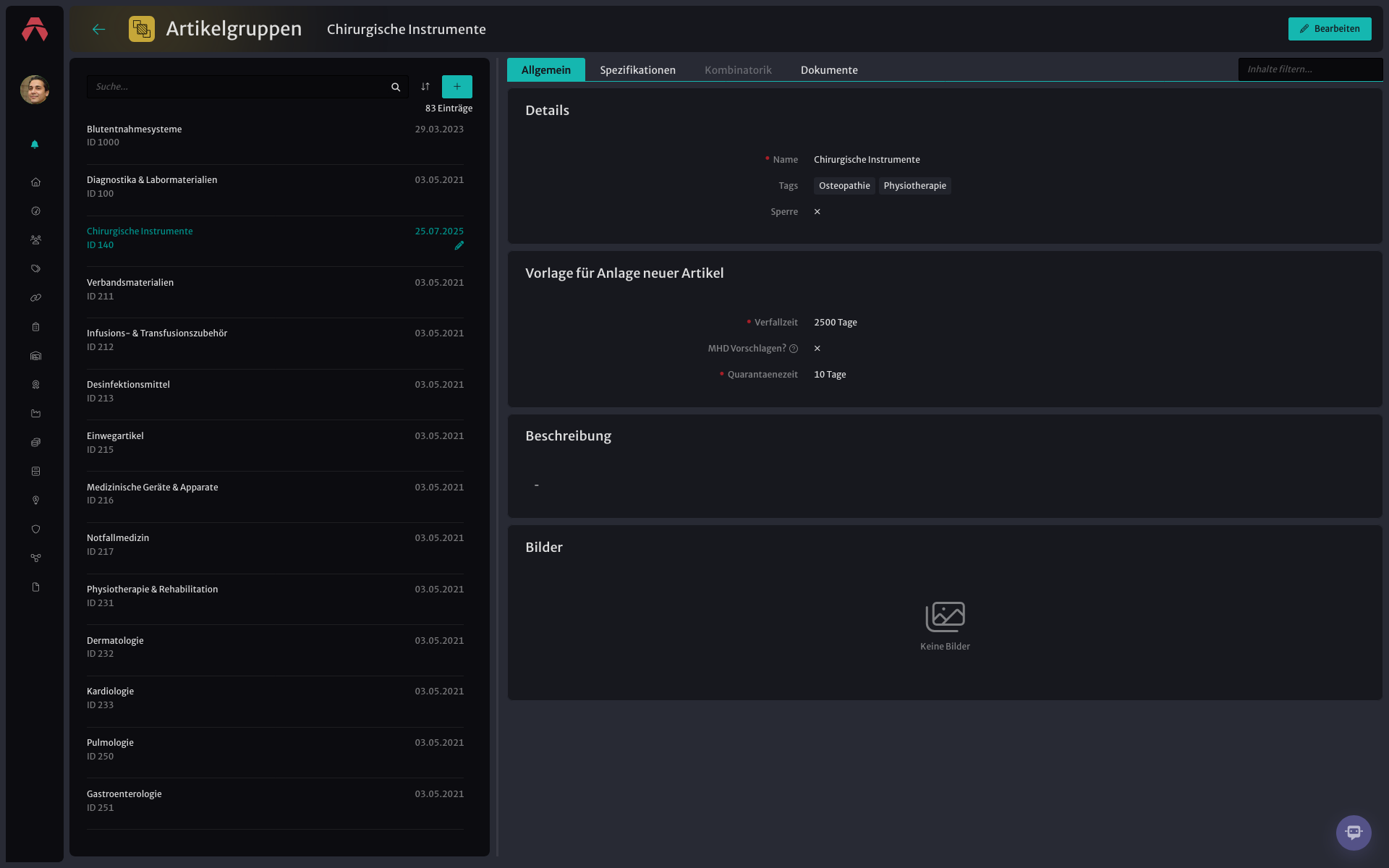1389x868 pixels.
Task: Open user profile avatar
Action: tap(35, 90)
